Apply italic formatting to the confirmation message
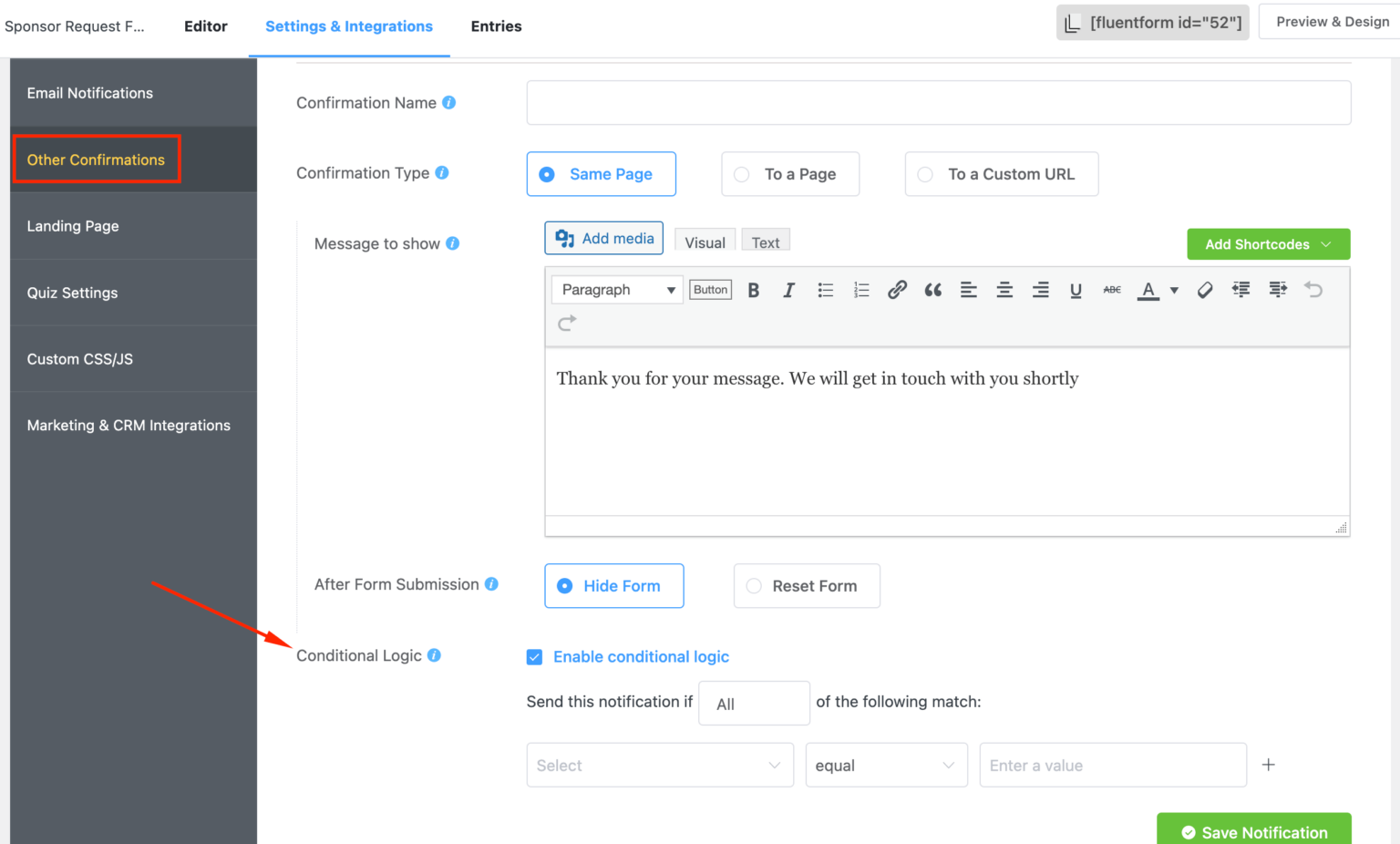This screenshot has height=844, width=1400. (788, 289)
